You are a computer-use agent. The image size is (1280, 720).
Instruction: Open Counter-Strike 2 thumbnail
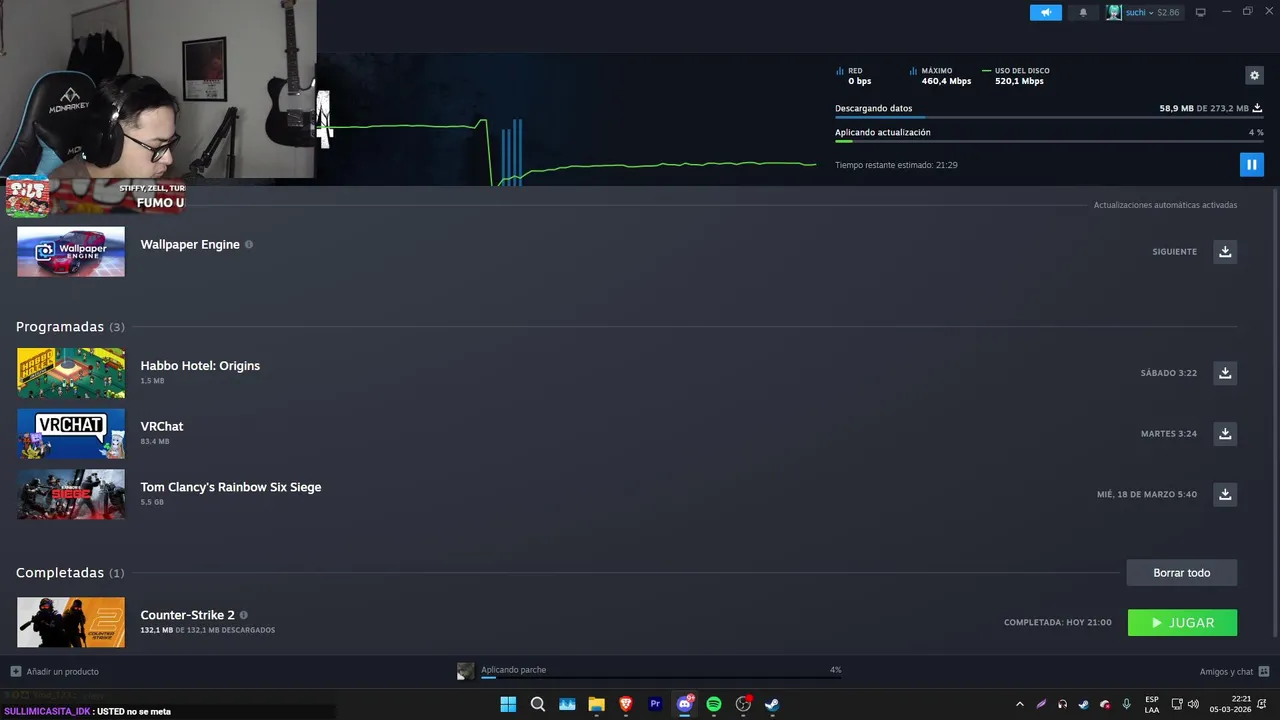(x=71, y=622)
